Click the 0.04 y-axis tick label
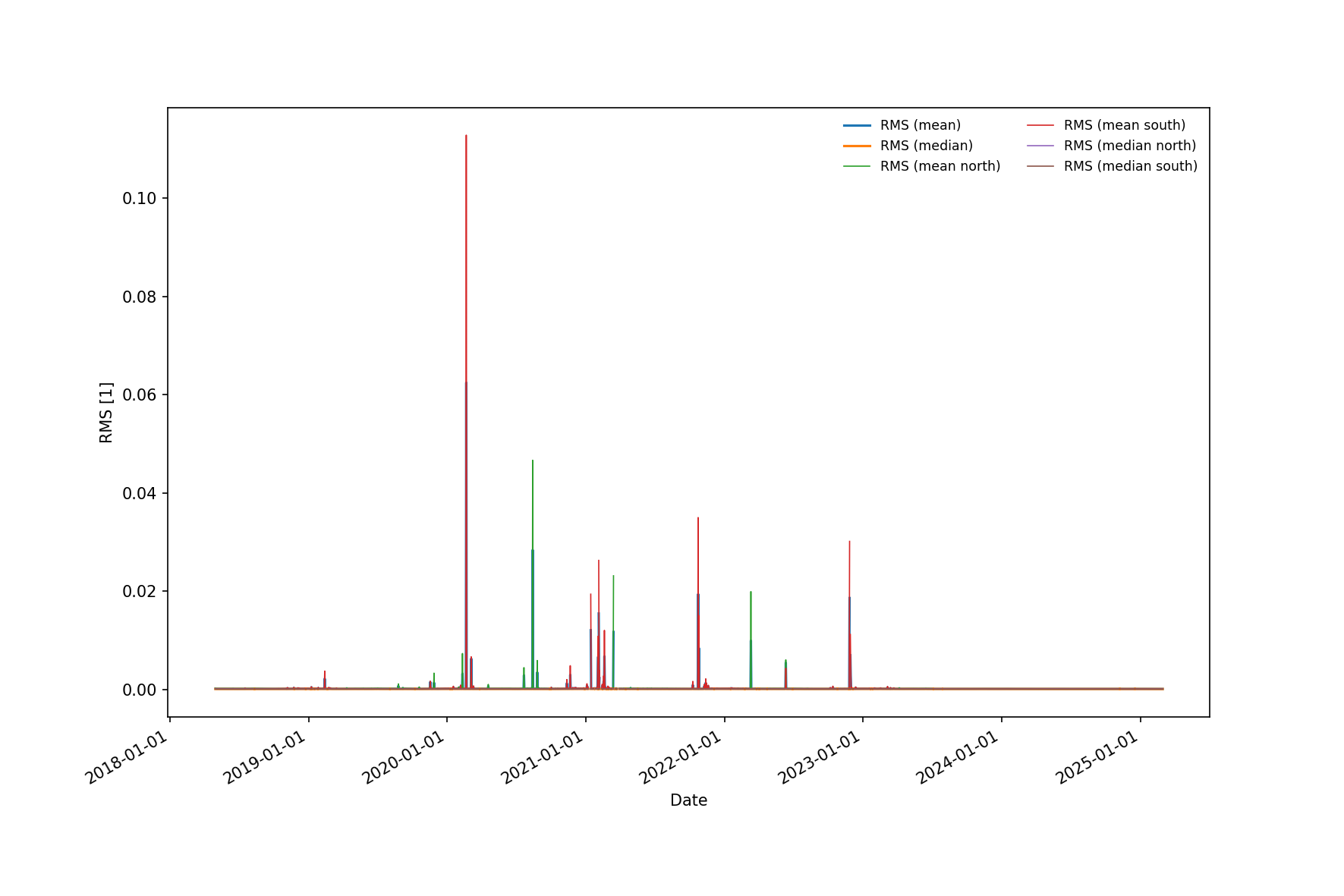This screenshot has height=896, width=1344. [140, 494]
